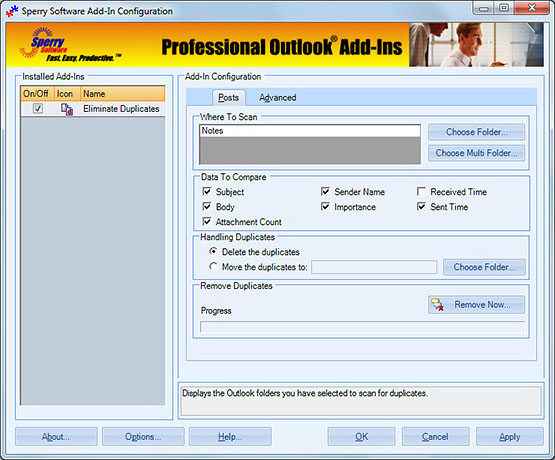
Task: Click the Cancel button
Action: click(435, 437)
